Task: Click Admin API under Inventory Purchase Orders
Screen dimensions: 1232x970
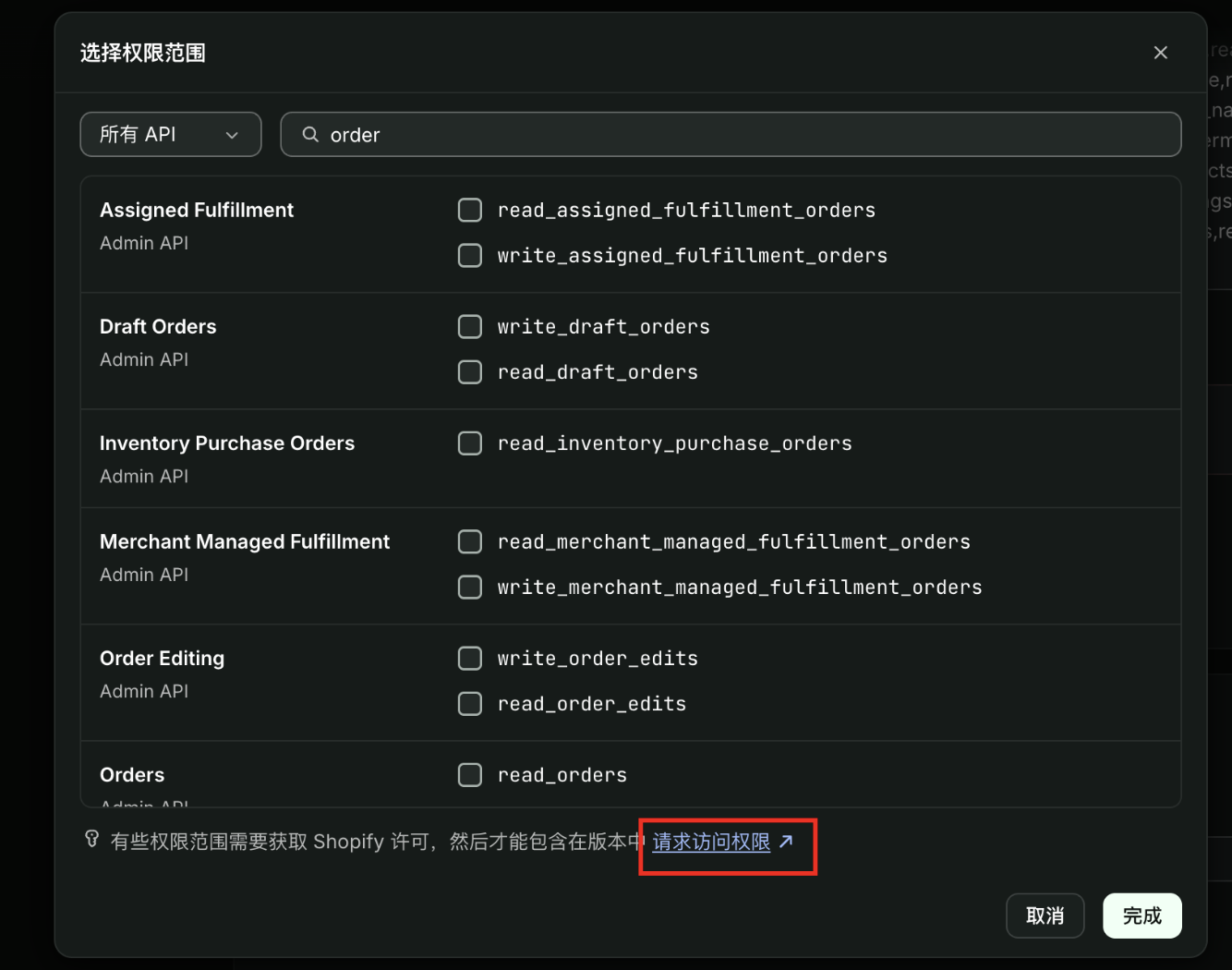Action: (x=144, y=476)
